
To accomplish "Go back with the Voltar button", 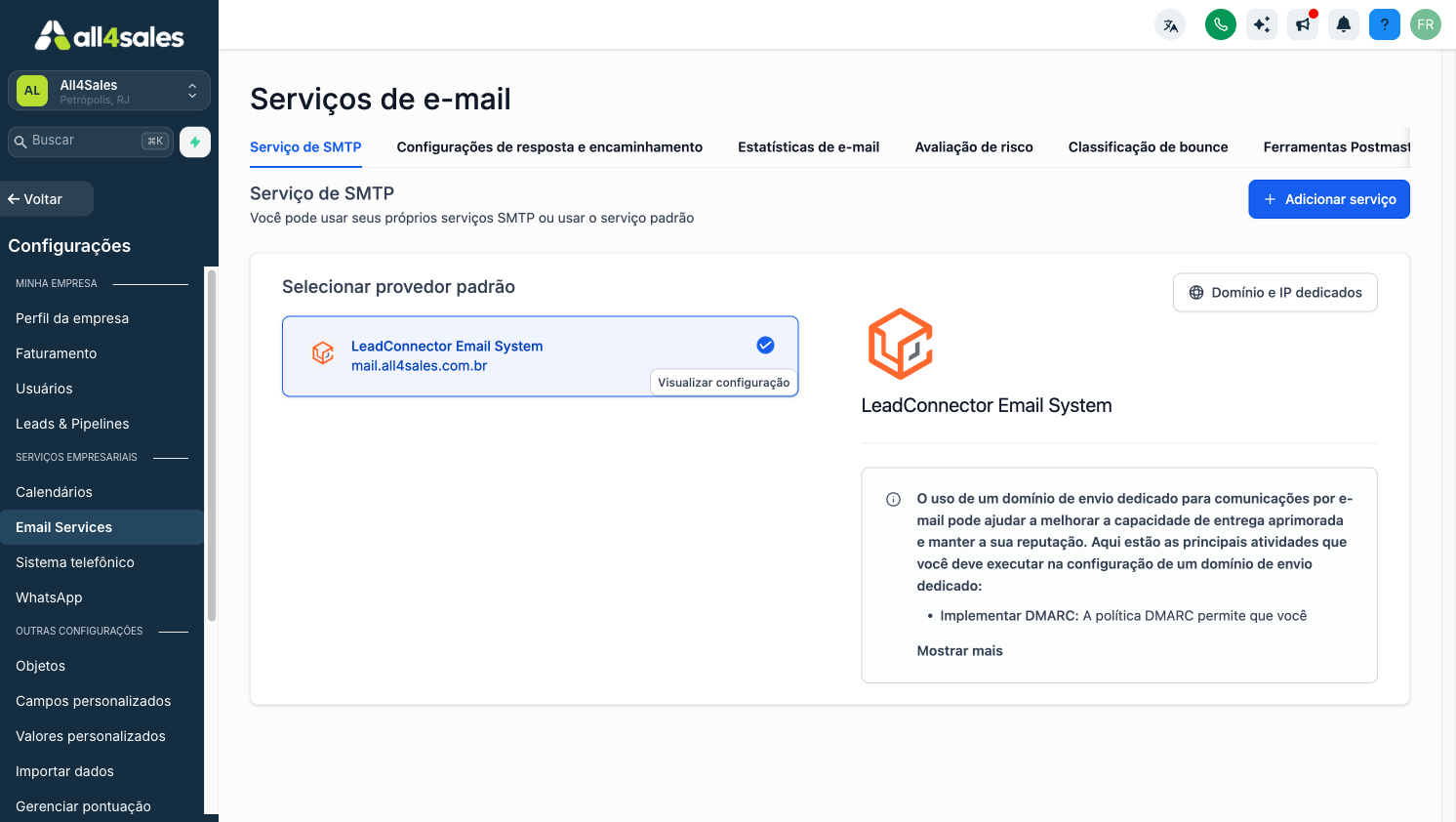I will [47, 199].
